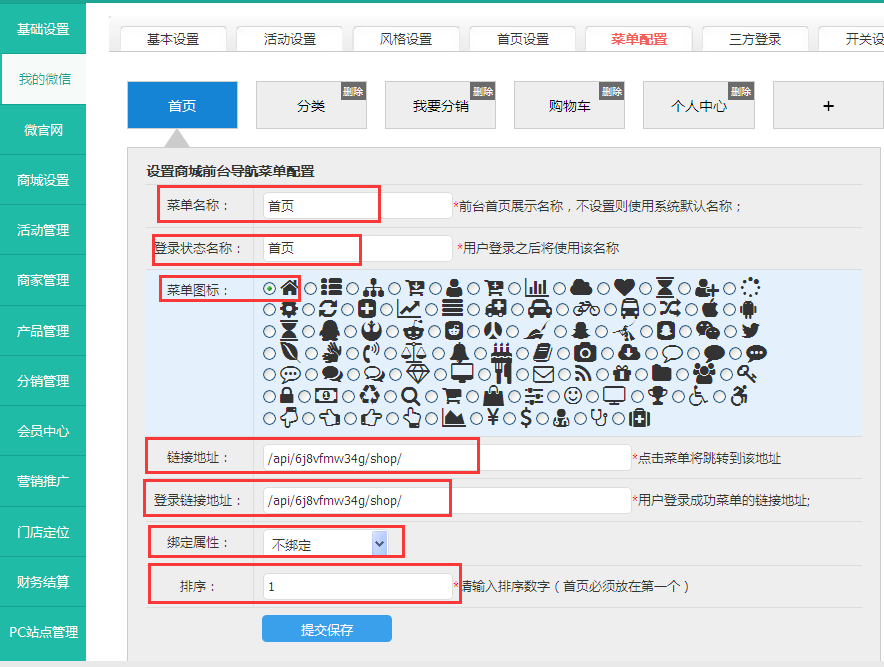Click the heart icon in the icon grid
This screenshot has height=667, width=884.
pyautogui.click(x=624, y=288)
